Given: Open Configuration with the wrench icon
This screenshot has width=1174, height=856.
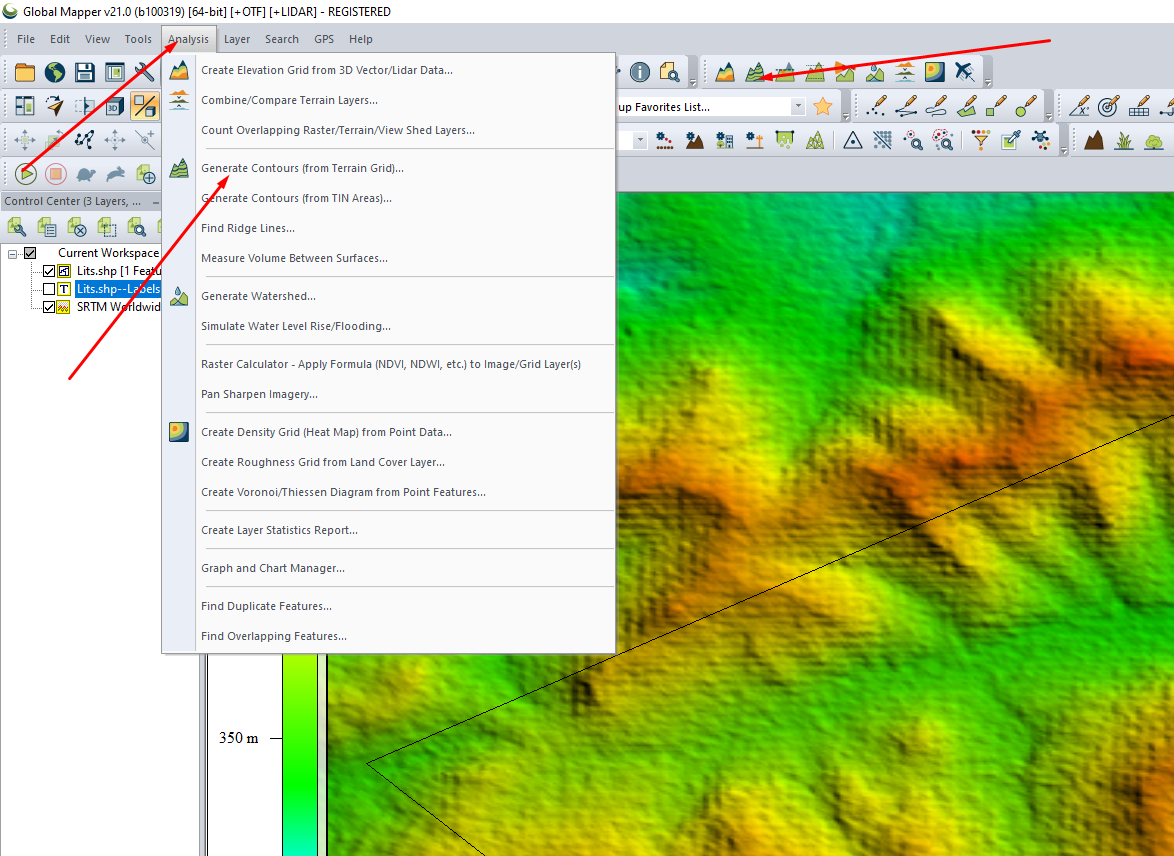Looking at the screenshot, I should click(x=145, y=72).
